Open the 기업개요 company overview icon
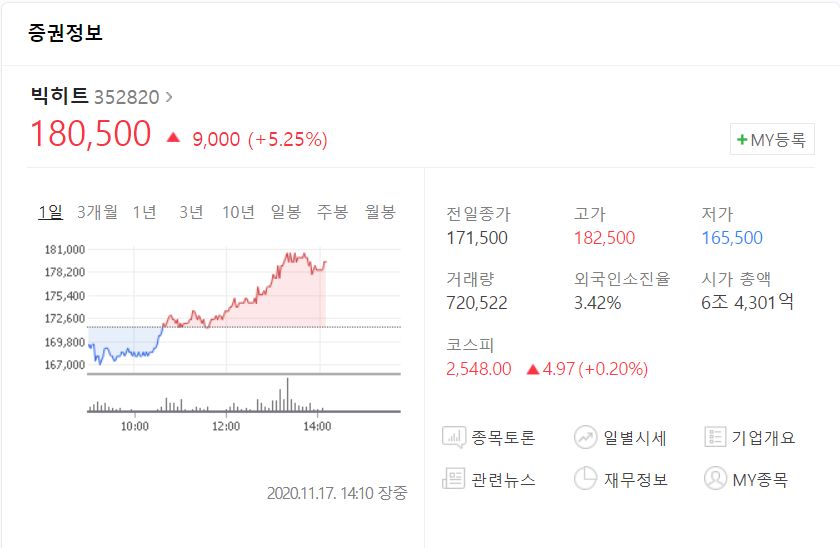This screenshot has height=548, width=840. click(715, 437)
